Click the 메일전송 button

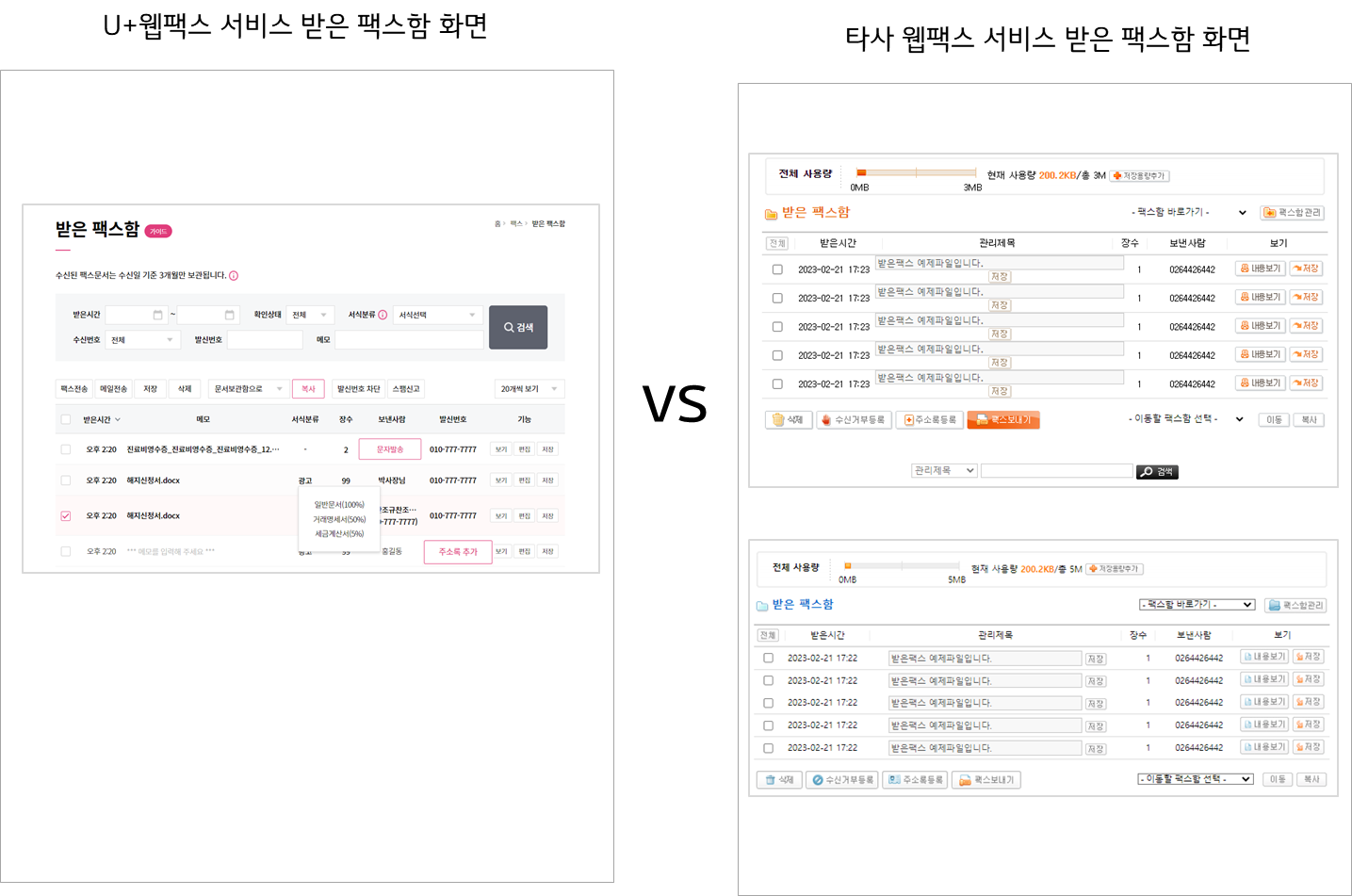click(x=114, y=389)
